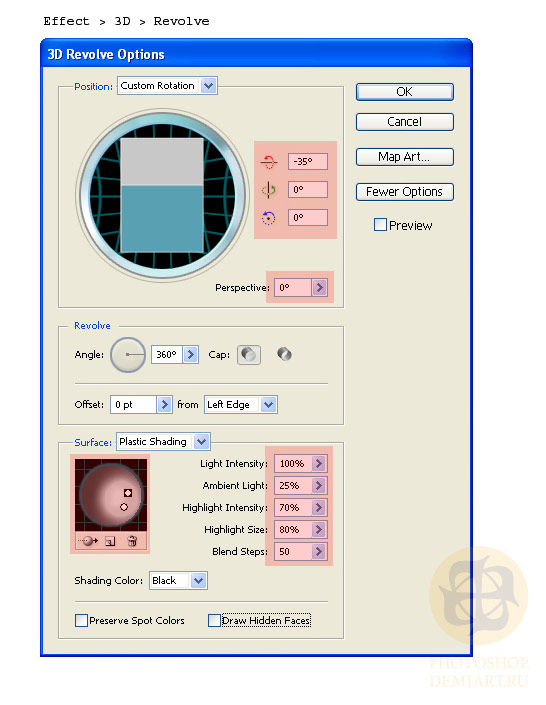Viewport: 546px width, 705px height.
Task: Click Fewer Options button
Action: pos(405,192)
